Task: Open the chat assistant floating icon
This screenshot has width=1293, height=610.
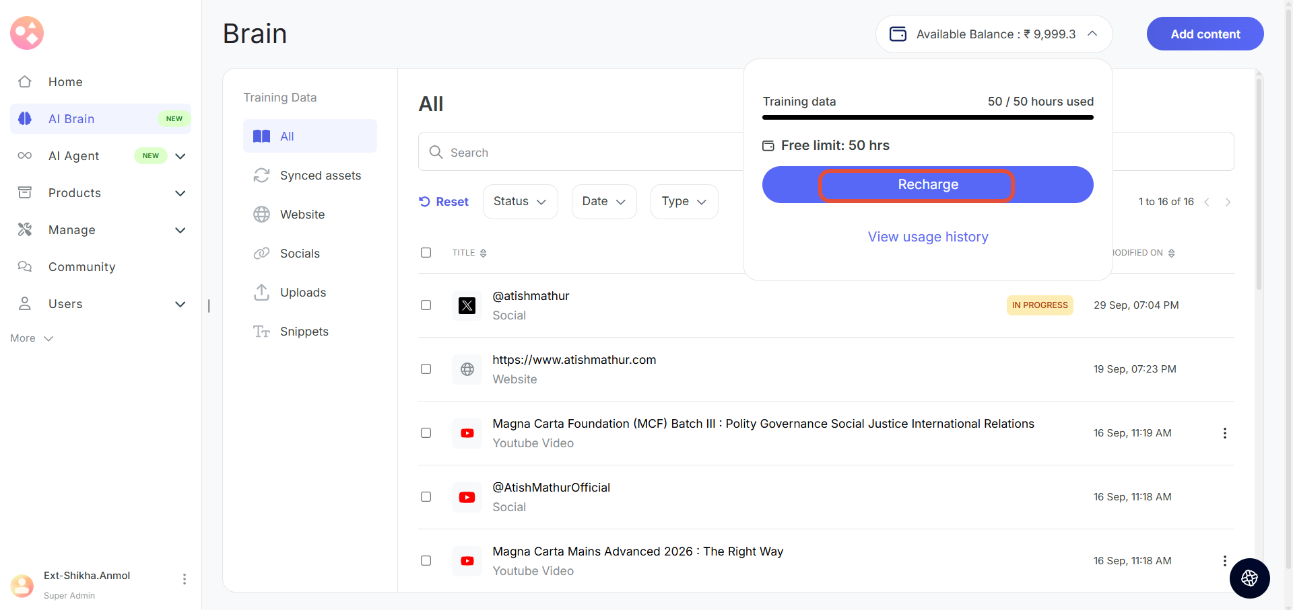Action: (x=1249, y=578)
